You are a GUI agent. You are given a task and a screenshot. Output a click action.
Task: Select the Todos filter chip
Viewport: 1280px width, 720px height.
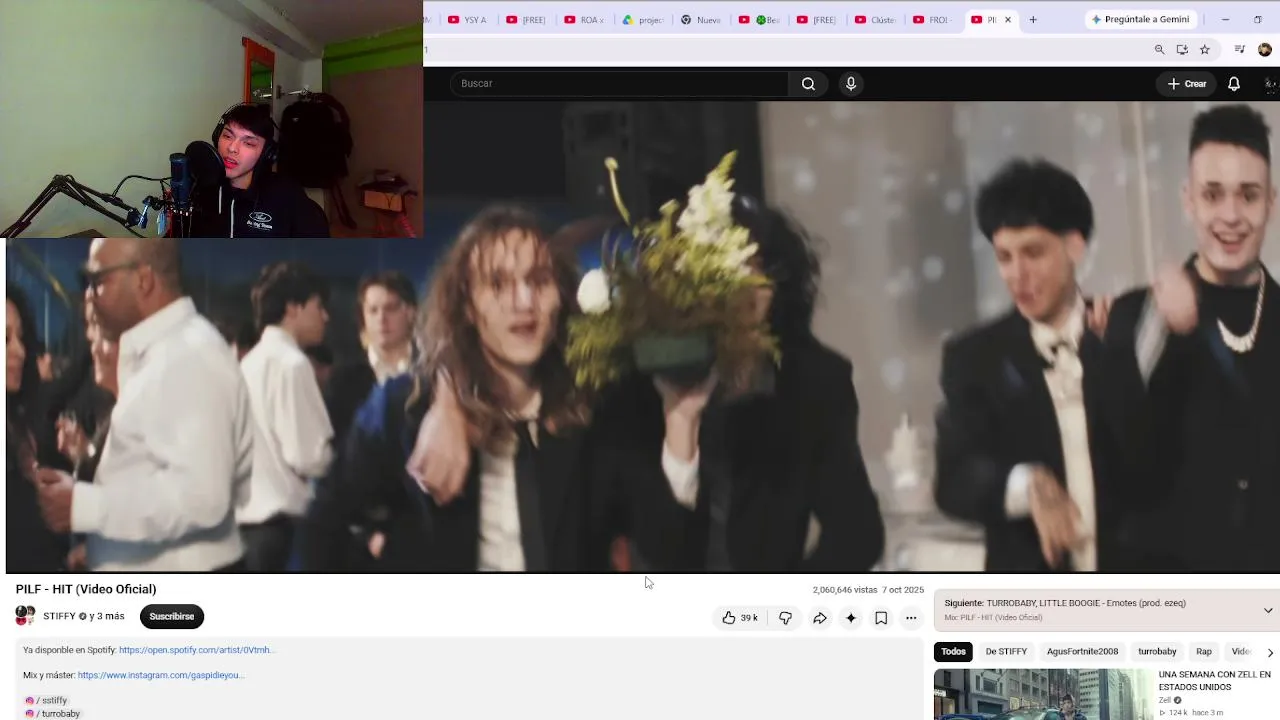pyautogui.click(x=953, y=652)
